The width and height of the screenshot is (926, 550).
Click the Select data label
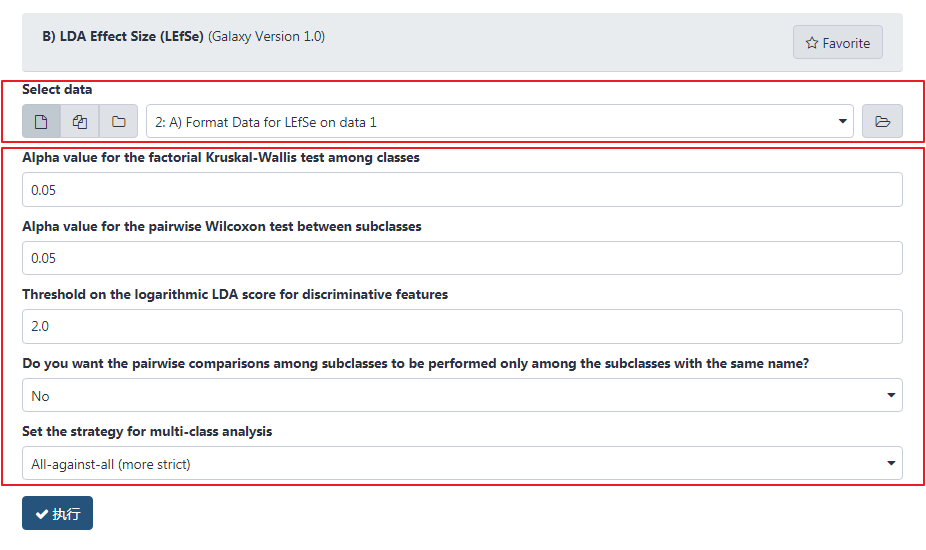[57, 89]
